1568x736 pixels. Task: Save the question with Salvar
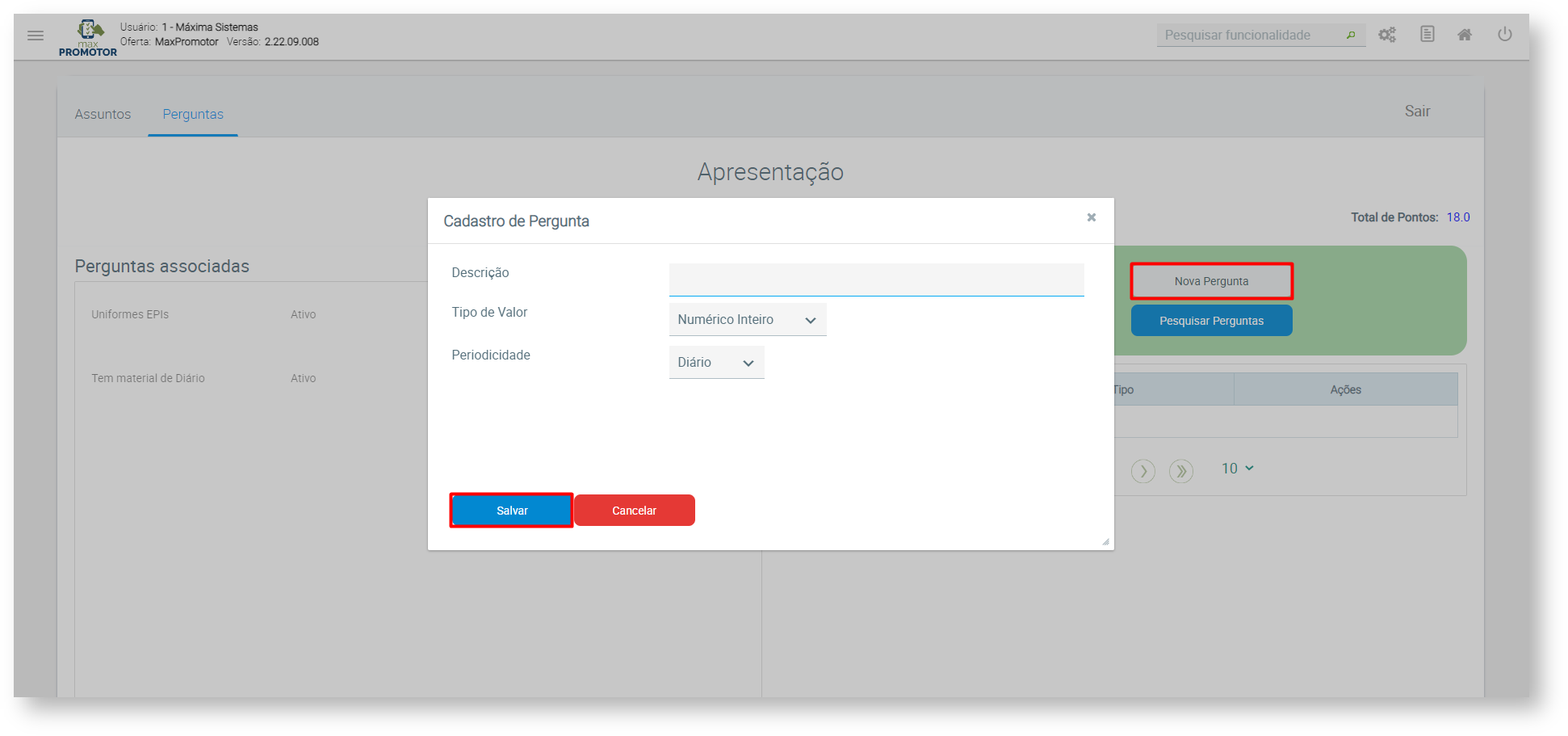[x=512, y=511]
